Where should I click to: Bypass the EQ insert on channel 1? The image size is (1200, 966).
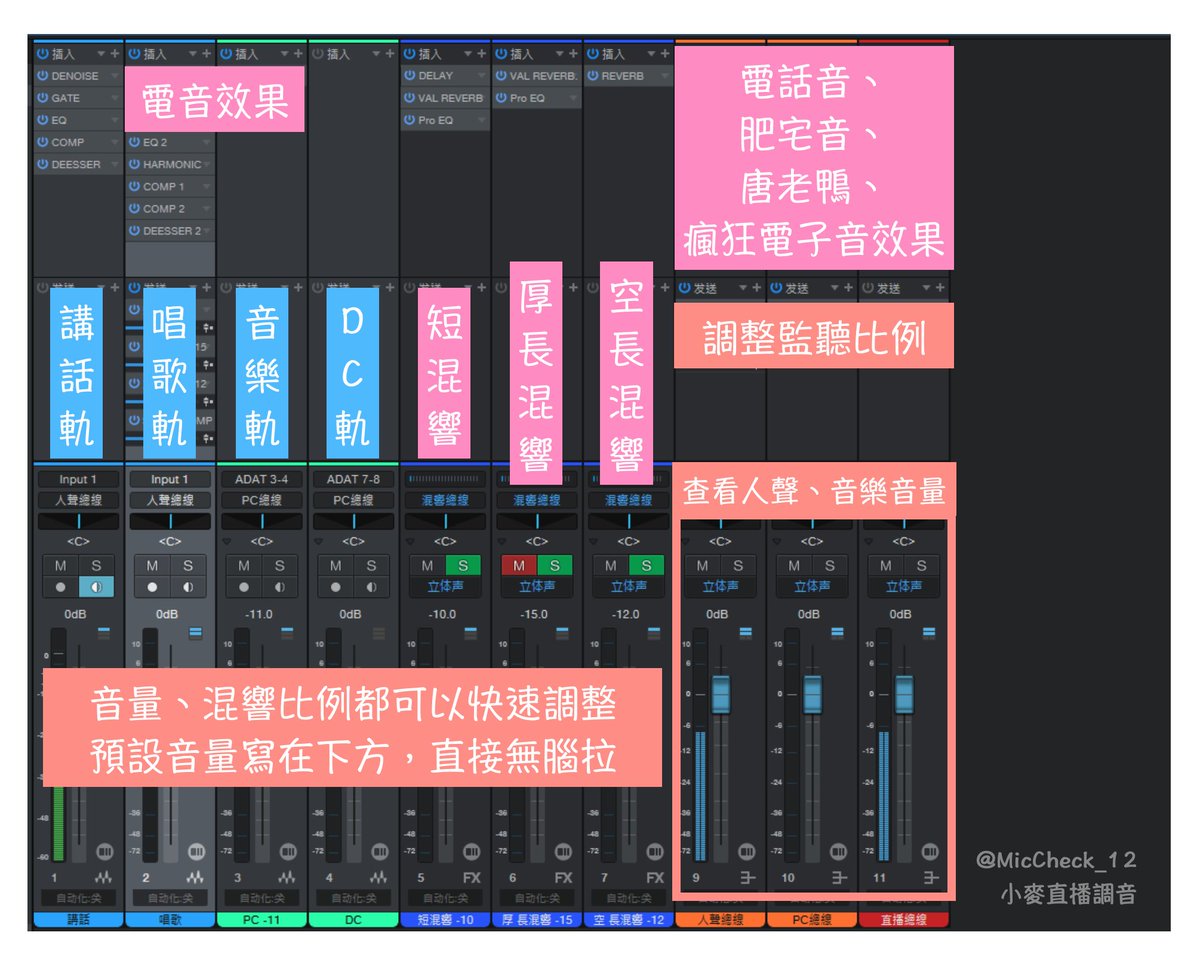(42, 120)
